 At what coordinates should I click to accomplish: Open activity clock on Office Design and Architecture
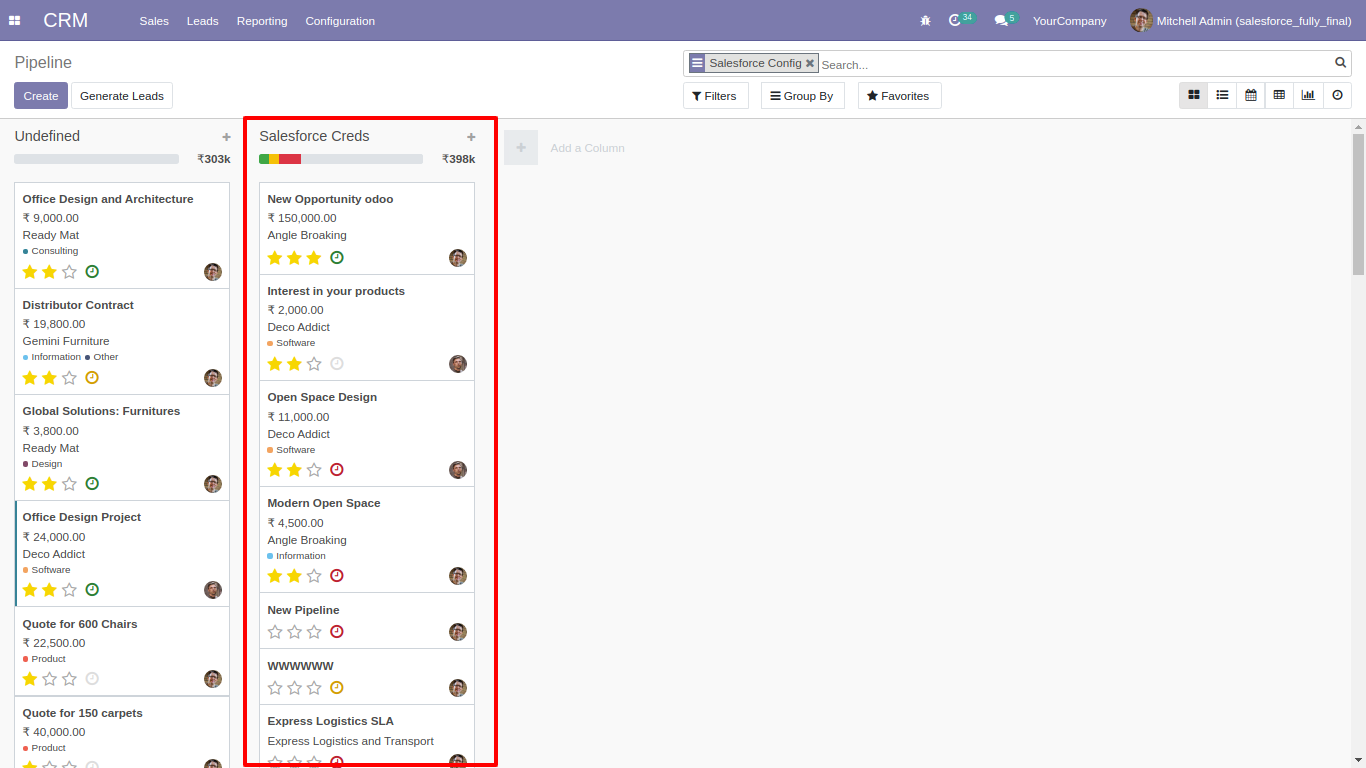pos(92,271)
